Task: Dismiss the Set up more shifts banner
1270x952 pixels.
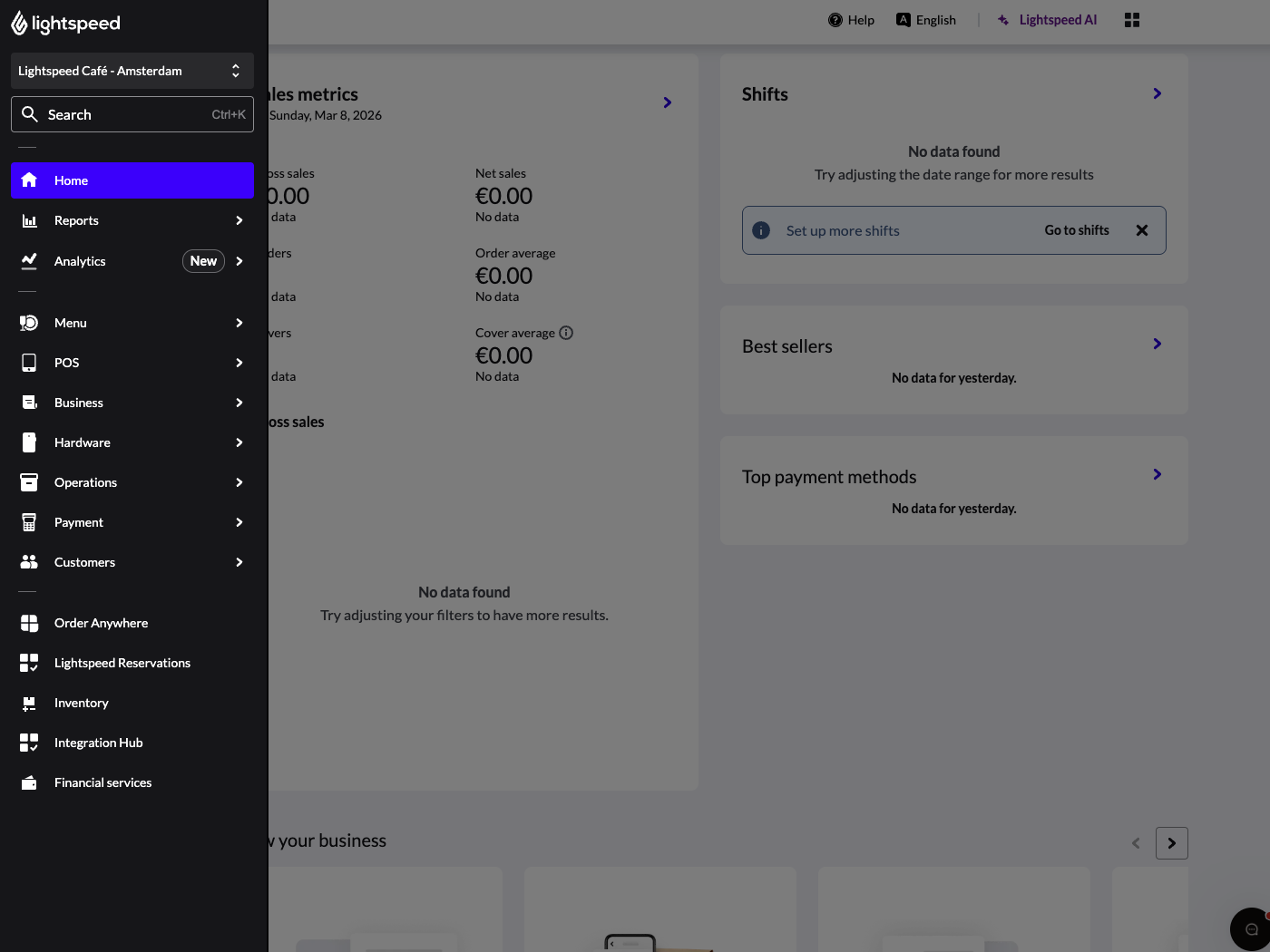Action: (1142, 230)
